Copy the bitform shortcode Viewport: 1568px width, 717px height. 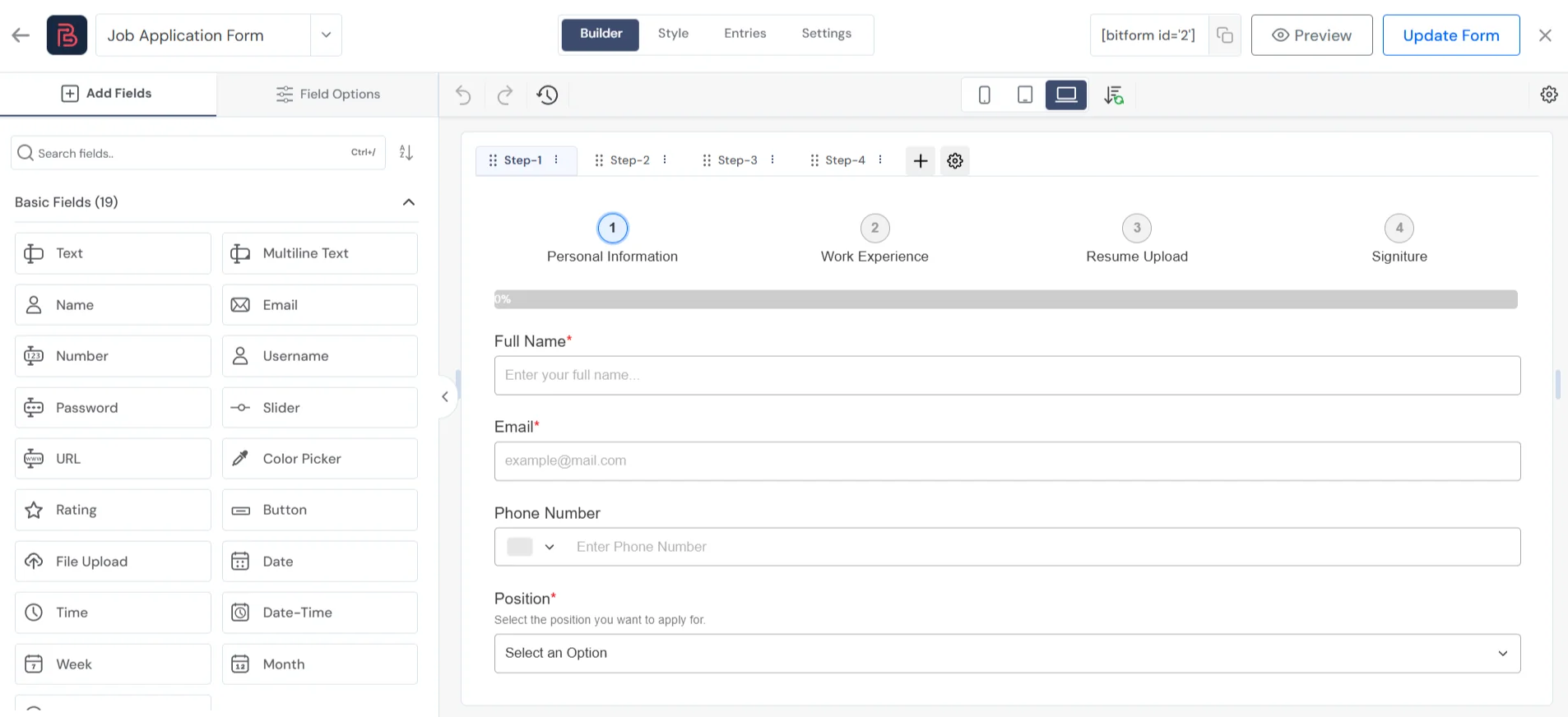point(1225,35)
